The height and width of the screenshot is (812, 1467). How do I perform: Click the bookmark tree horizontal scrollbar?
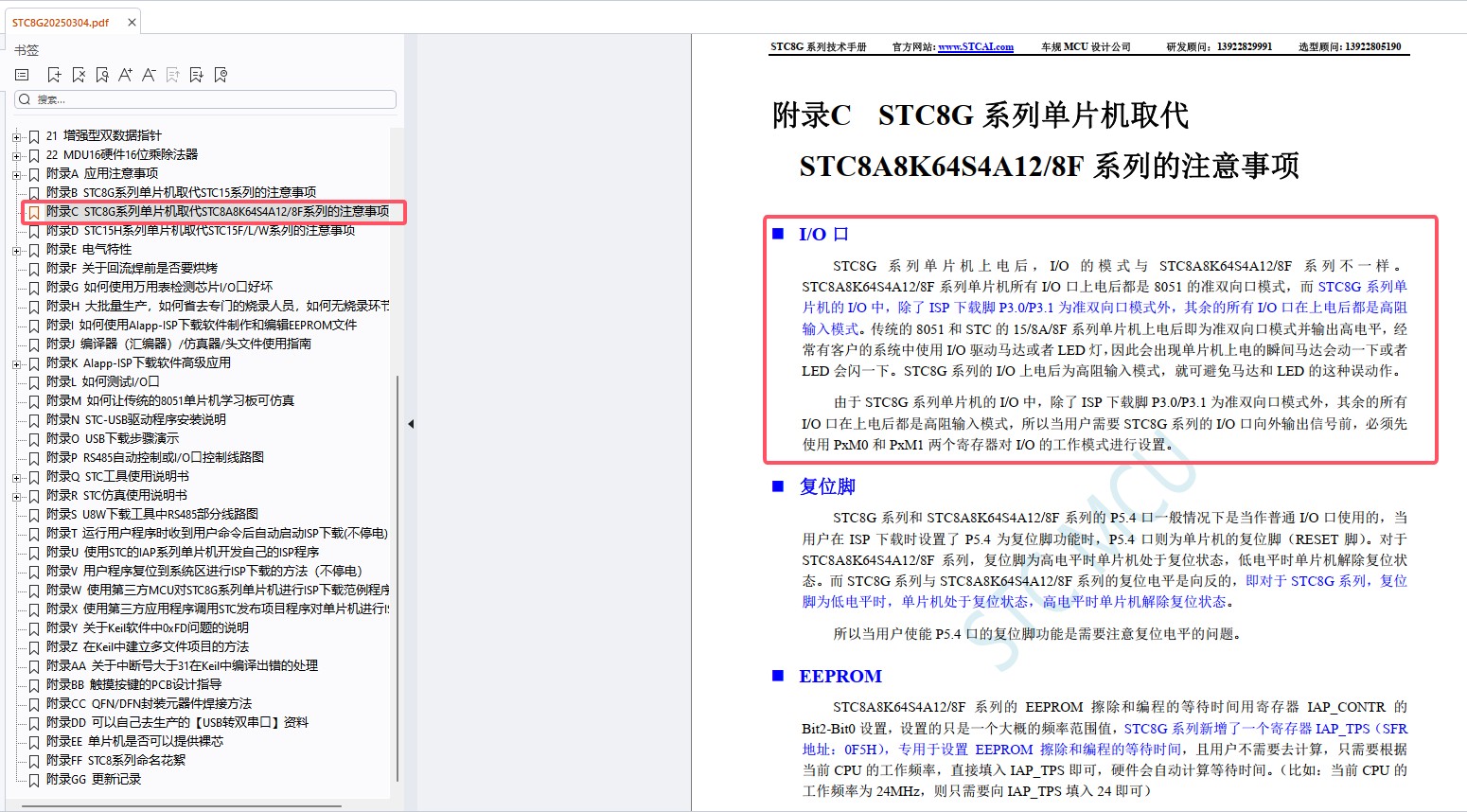tap(181, 805)
